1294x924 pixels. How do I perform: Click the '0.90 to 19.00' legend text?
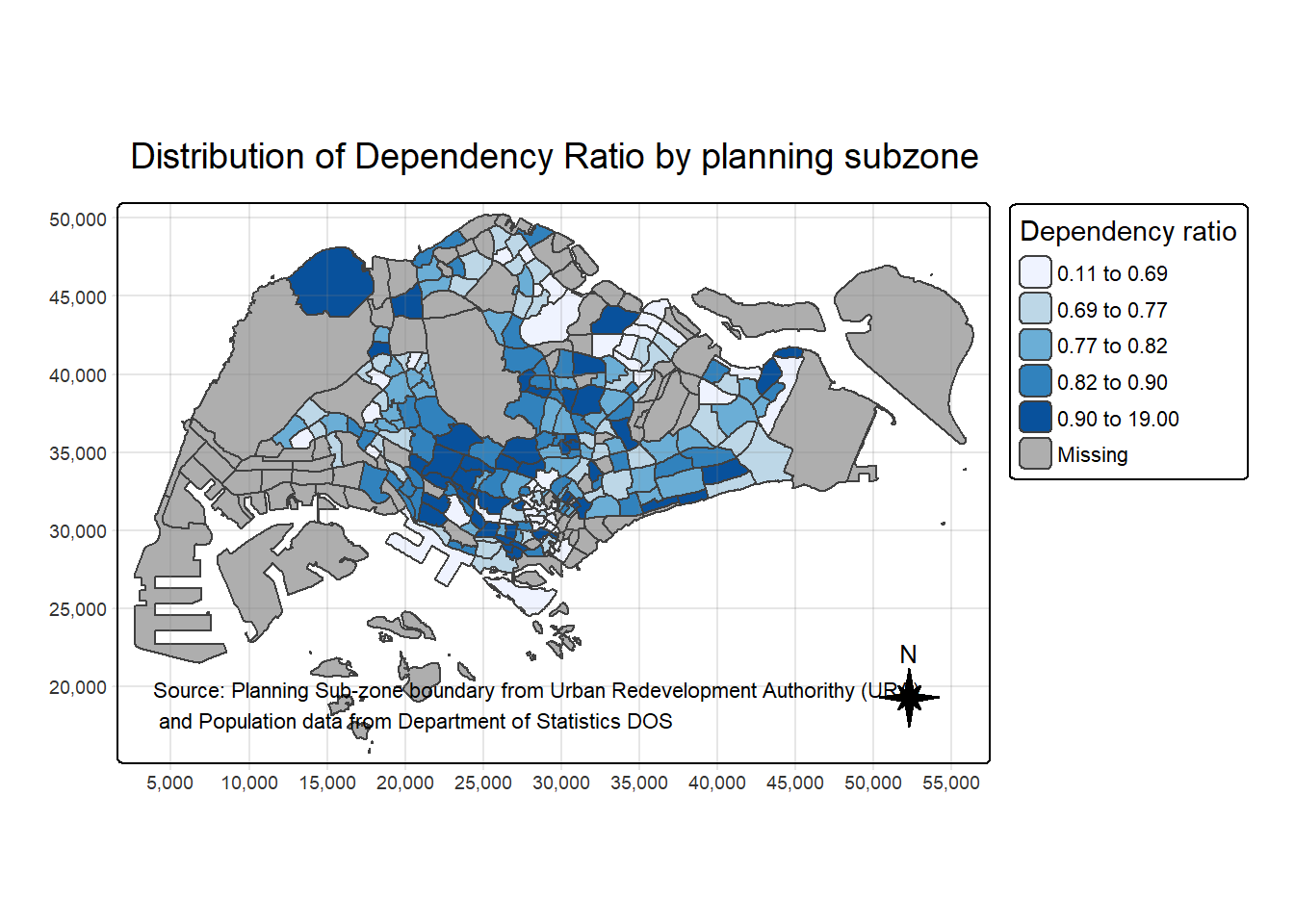(x=1118, y=419)
